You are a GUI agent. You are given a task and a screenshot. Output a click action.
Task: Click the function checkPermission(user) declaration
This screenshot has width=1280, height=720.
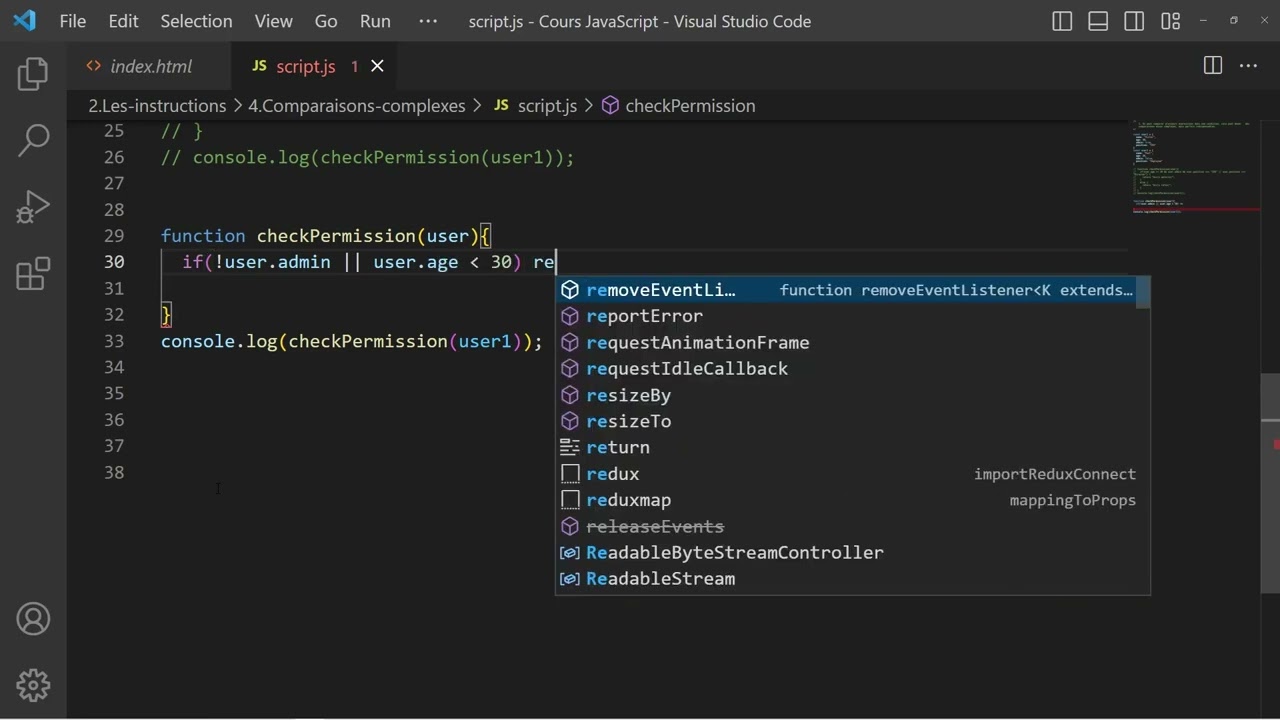[x=326, y=236]
